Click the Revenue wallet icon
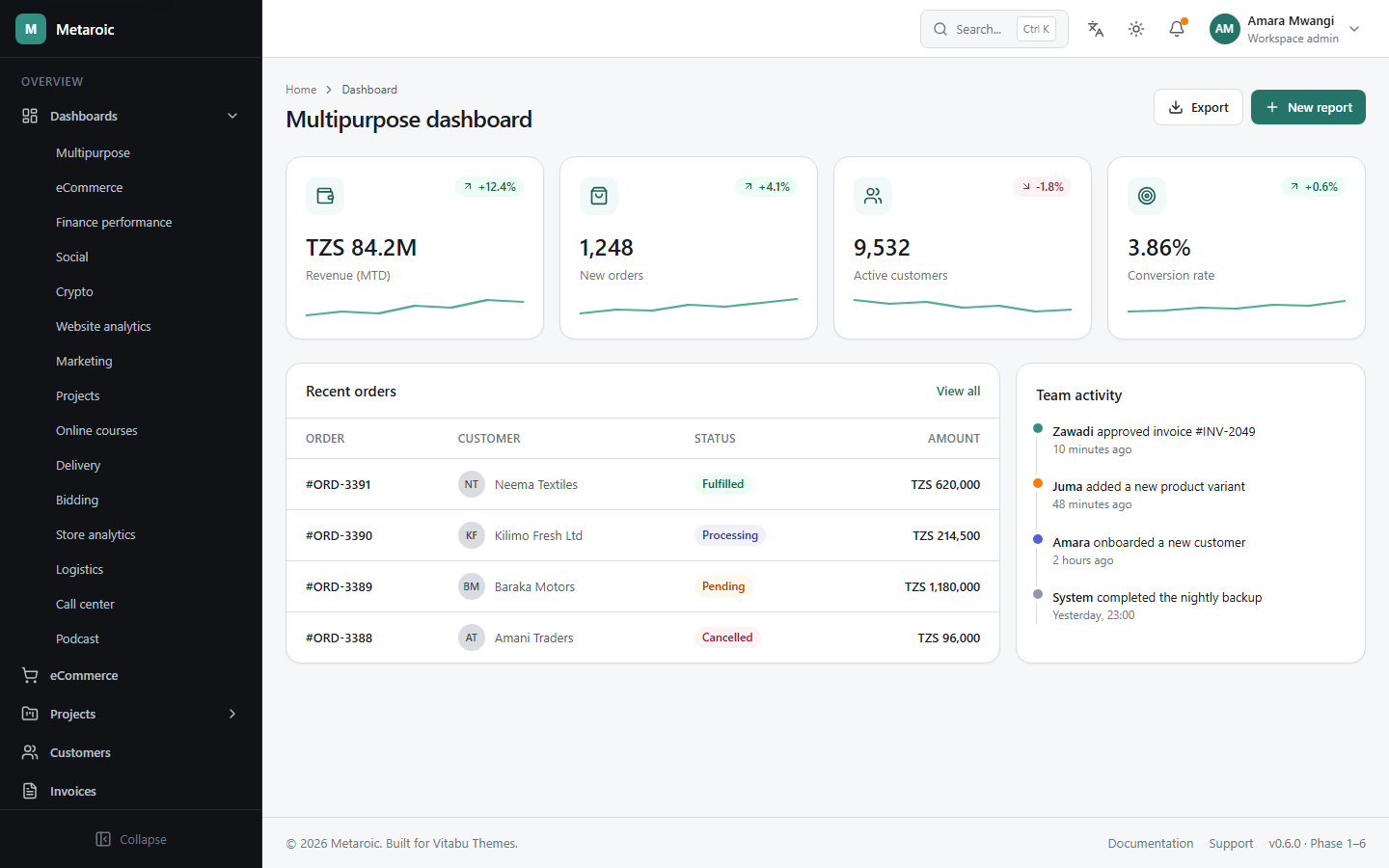Screen dimensions: 1389x868 coord(325,196)
